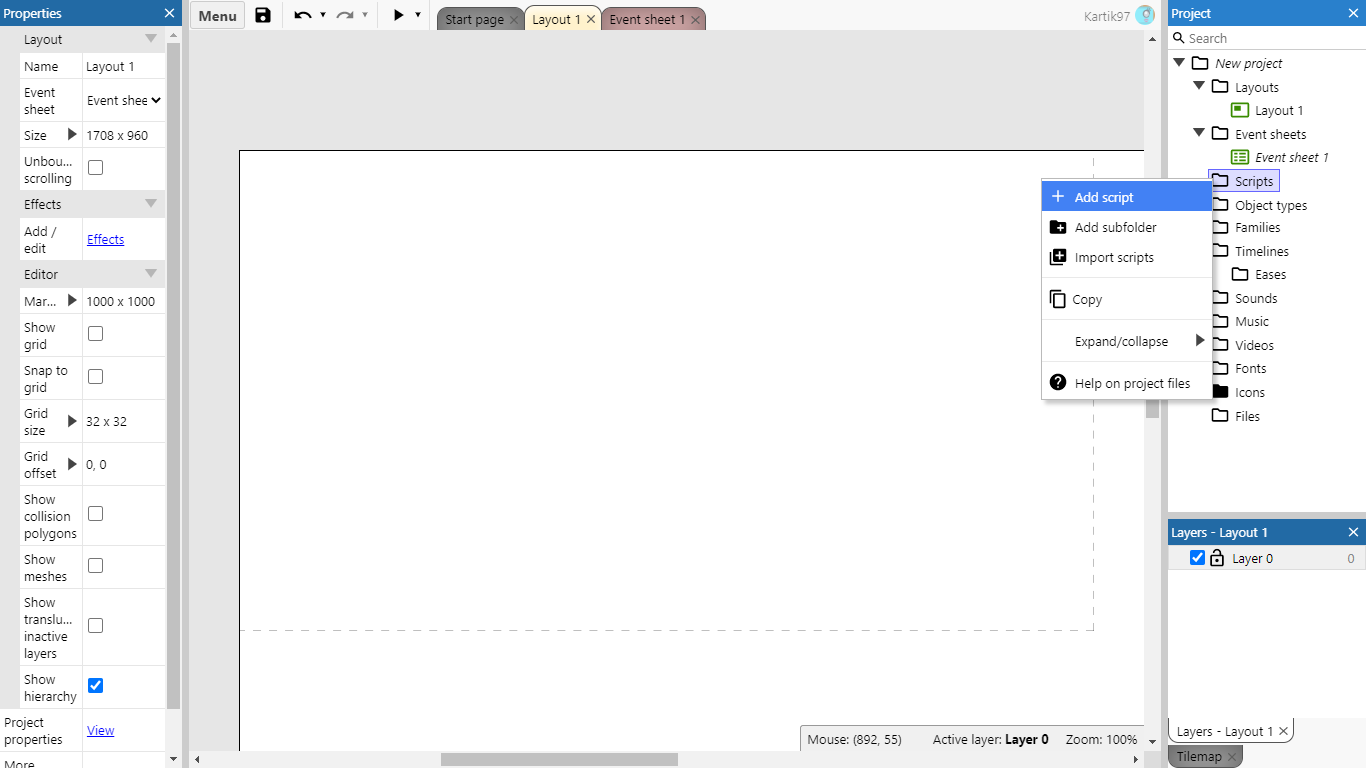Select the Layout 1 tab

[555, 20]
